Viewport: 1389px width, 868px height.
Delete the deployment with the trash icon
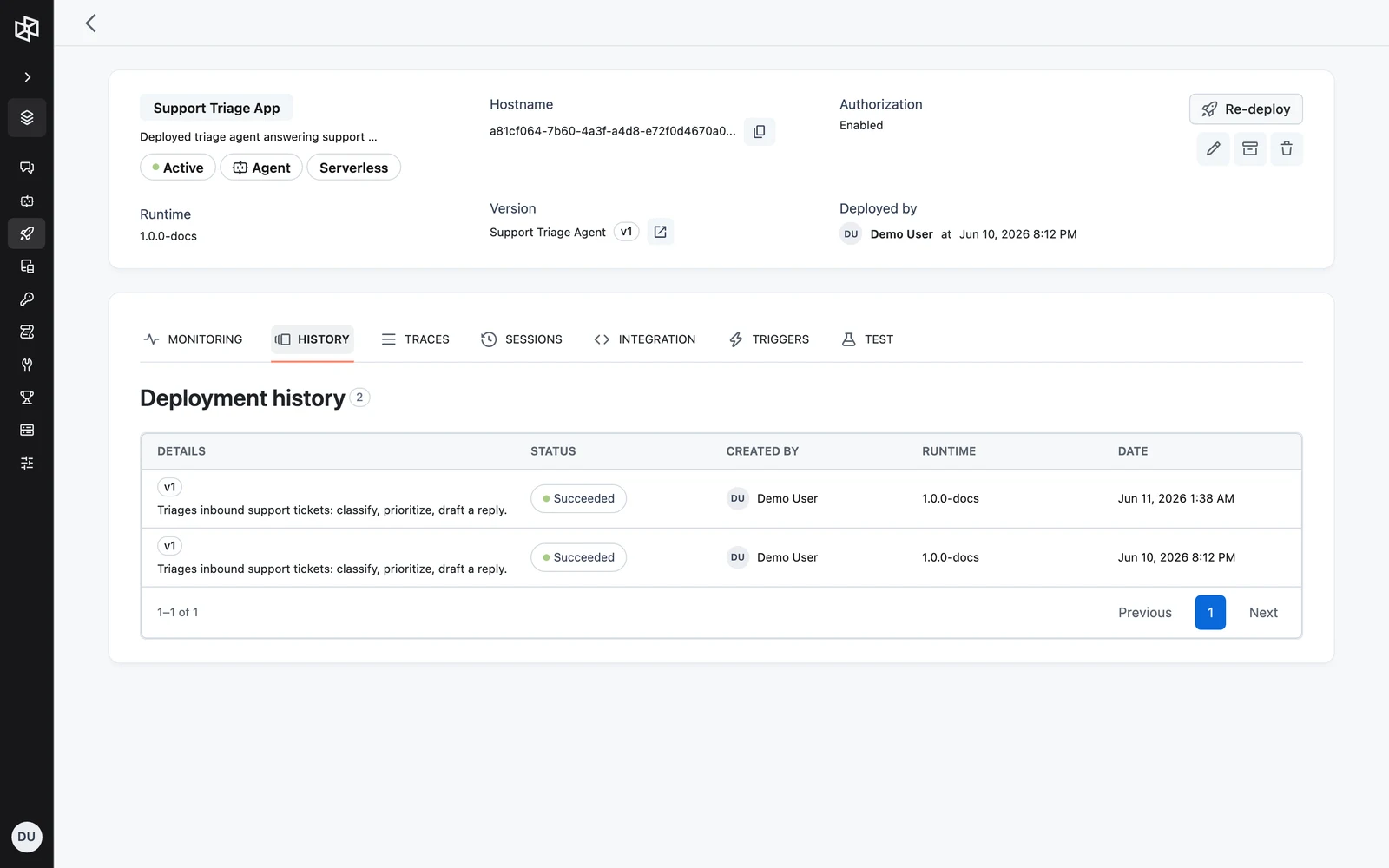[1287, 148]
